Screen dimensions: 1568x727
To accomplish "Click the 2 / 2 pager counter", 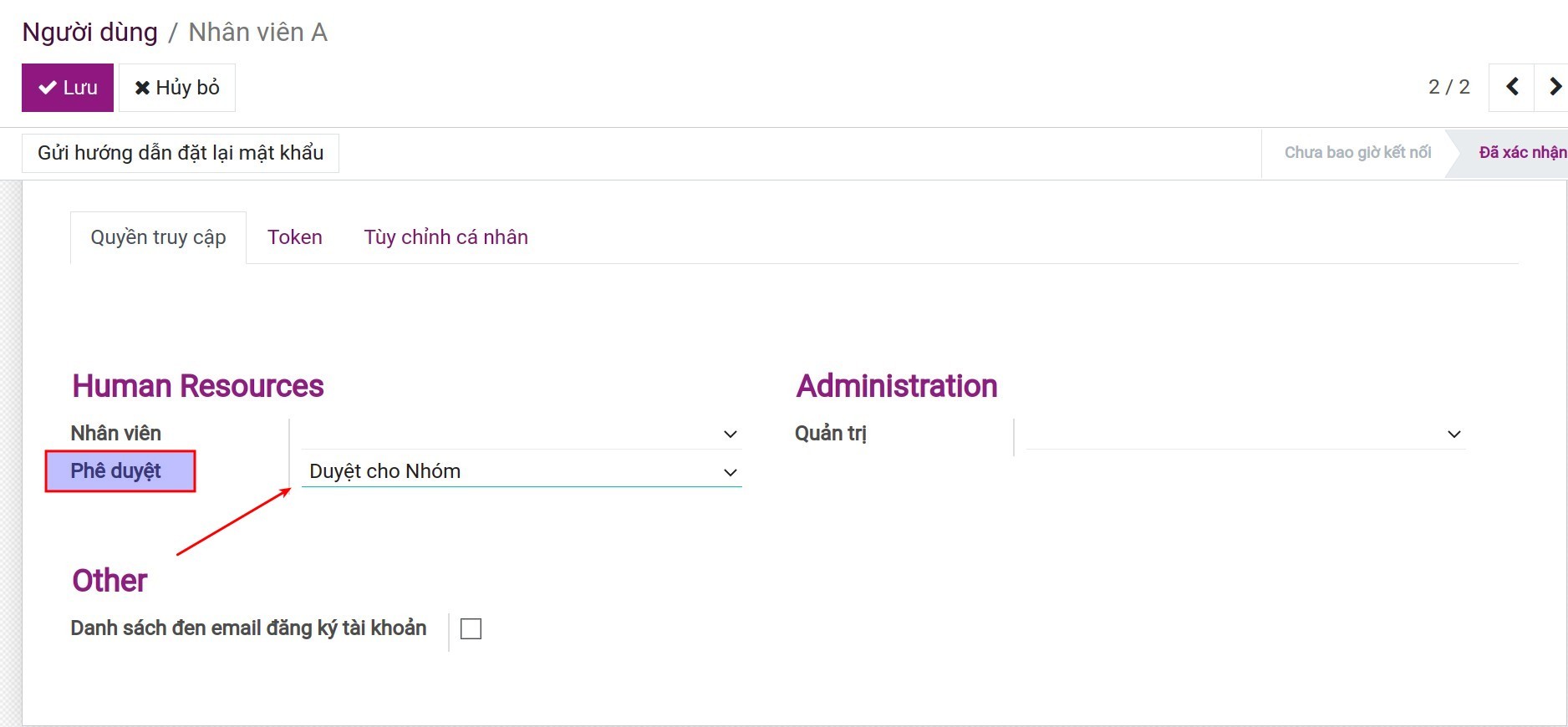I will [x=1448, y=87].
